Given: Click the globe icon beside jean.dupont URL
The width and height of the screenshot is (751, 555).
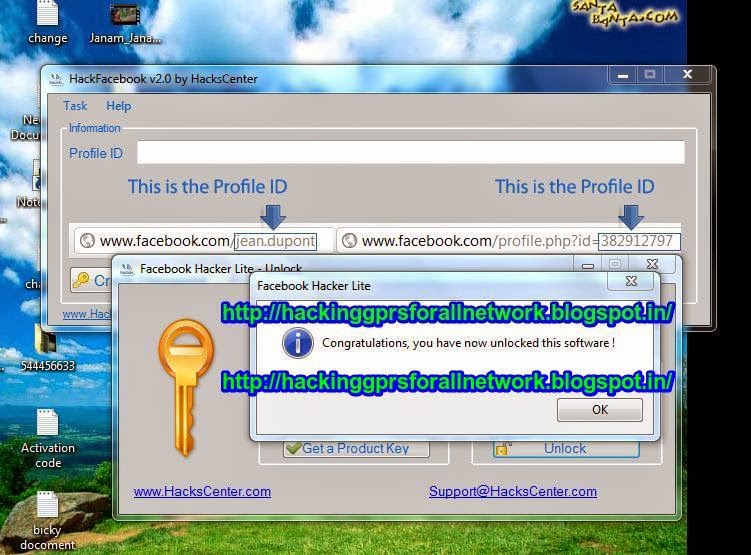Looking at the screenshot, I should [x=87, y=240].
